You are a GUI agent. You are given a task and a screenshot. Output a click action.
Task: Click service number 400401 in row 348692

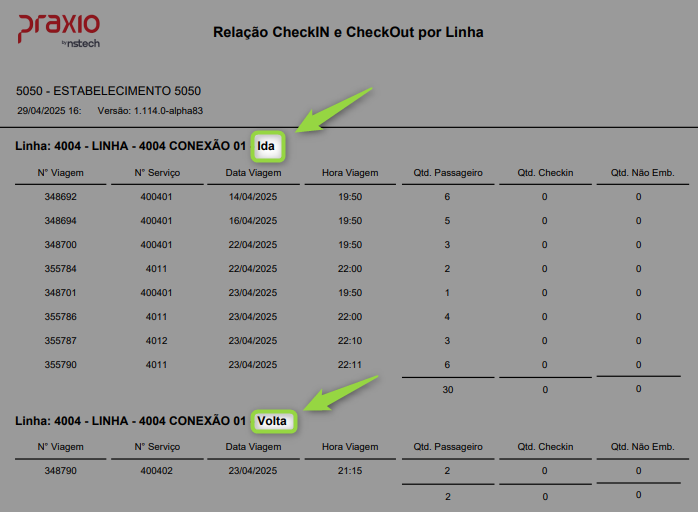[156, 197]
